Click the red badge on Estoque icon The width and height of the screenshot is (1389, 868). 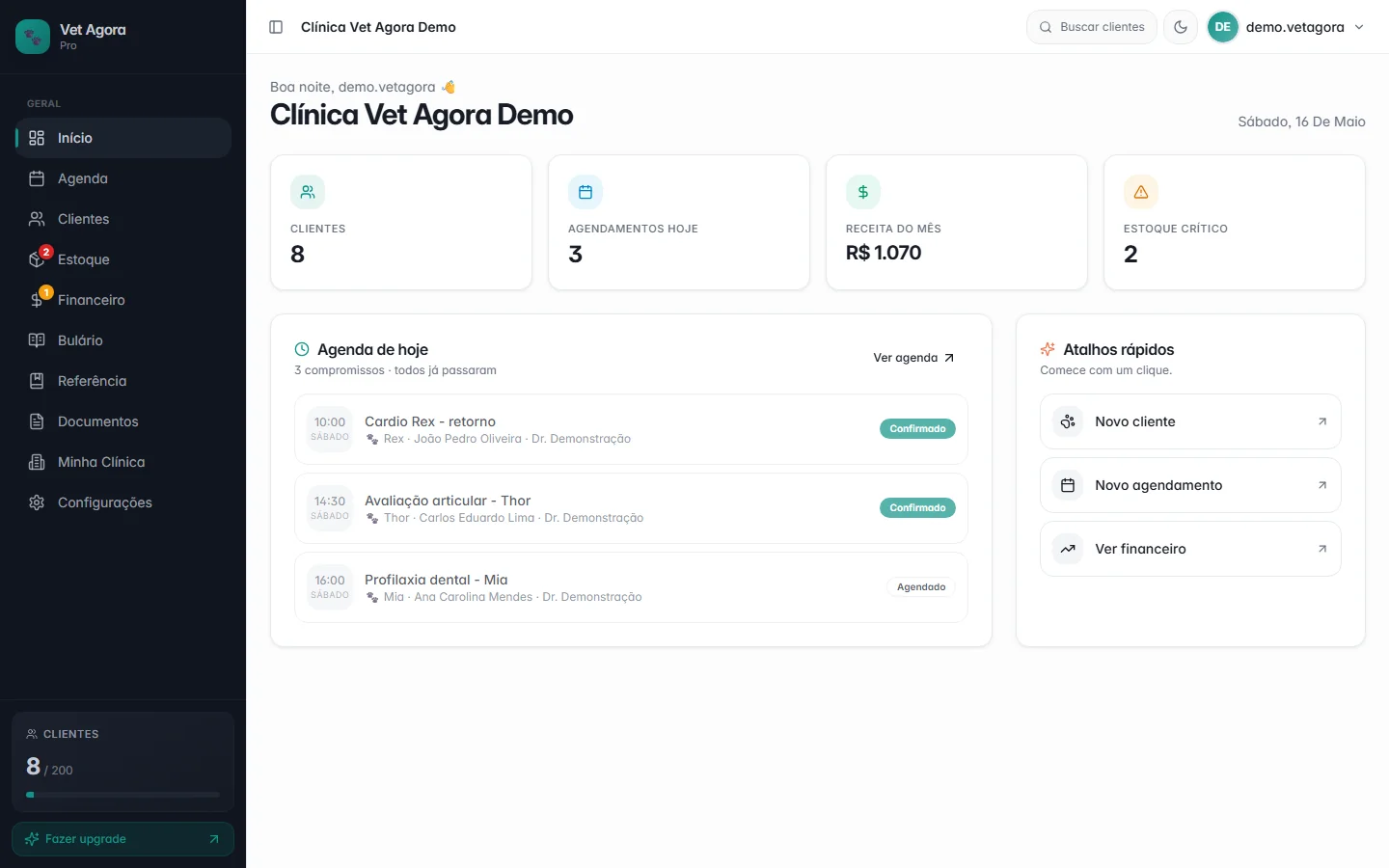coord(45,252)
